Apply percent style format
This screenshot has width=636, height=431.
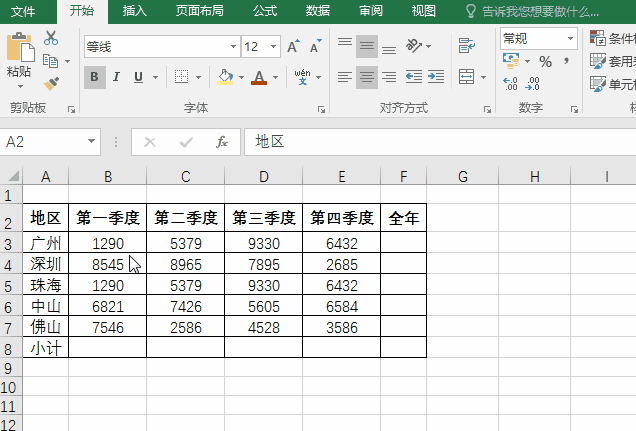[x=545, y=62]
